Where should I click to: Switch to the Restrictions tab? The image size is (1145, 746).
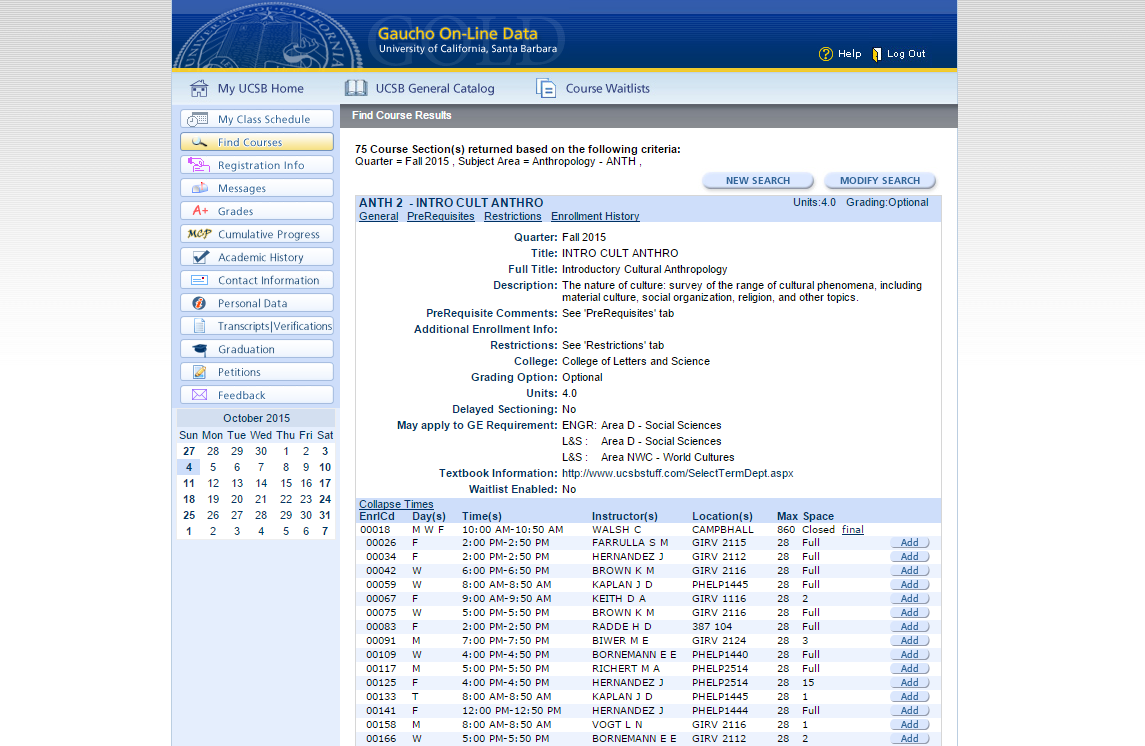[x=513, y=216]
